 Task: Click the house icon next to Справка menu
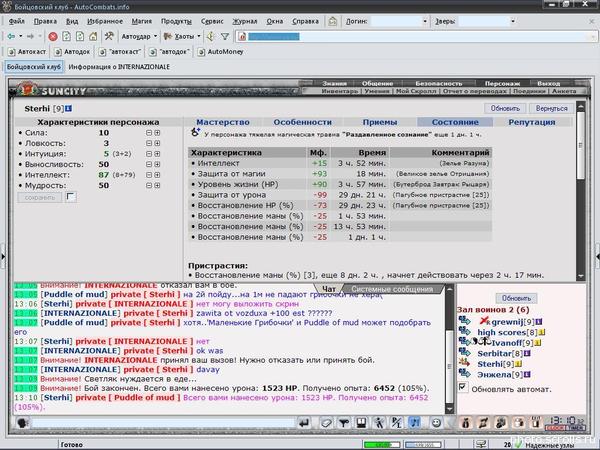pyautogui.click(x=333, y=21)
